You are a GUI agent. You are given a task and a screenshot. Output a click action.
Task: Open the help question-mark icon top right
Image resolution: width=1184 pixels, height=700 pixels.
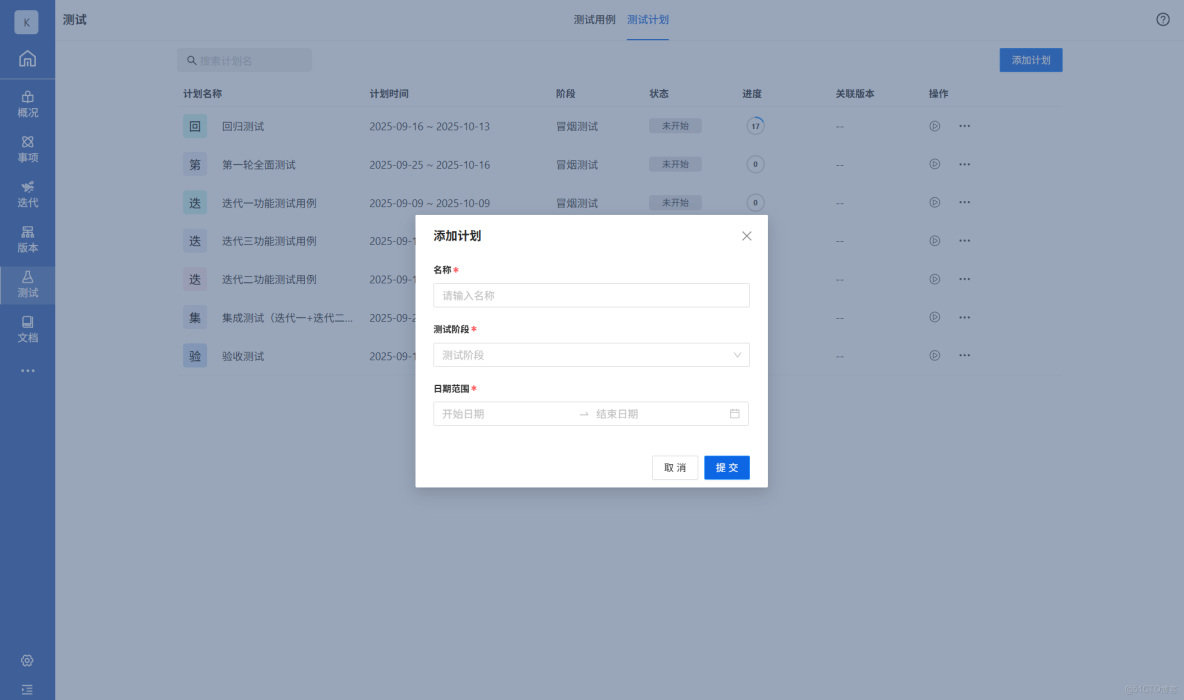click(1162, 19)
